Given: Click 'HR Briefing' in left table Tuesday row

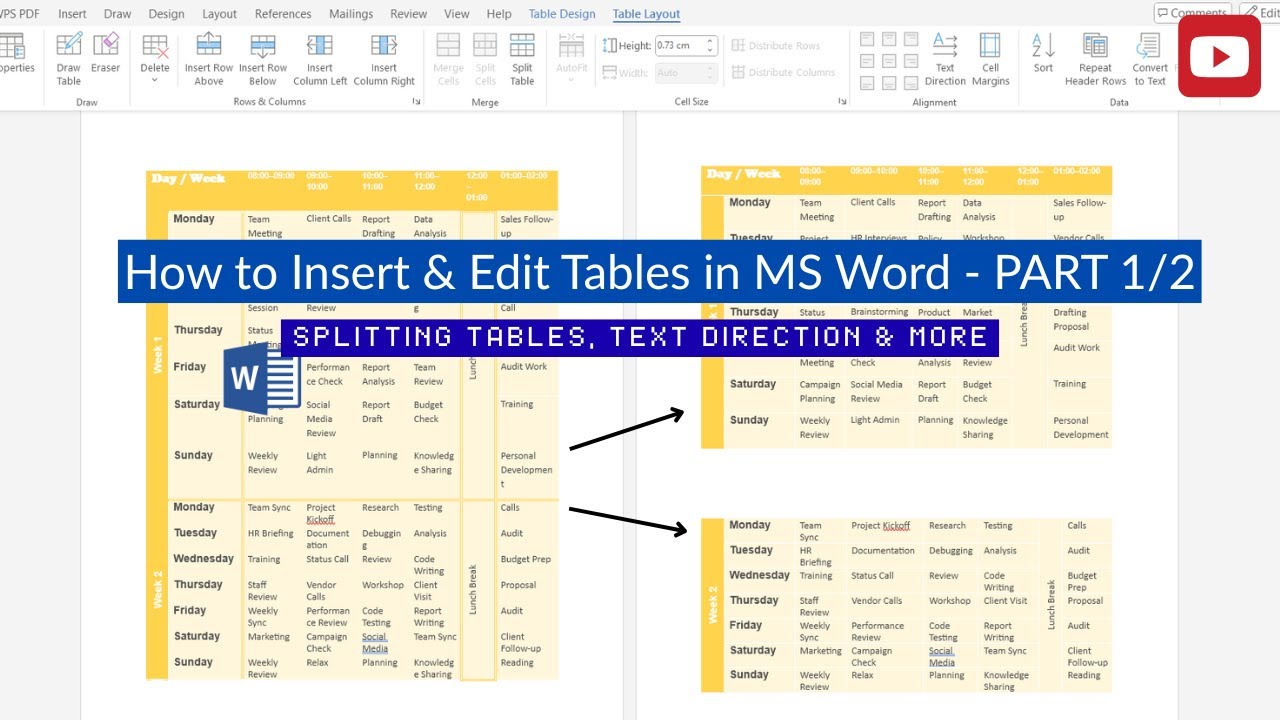Looking at the screenshot, I should click(271, 534).
